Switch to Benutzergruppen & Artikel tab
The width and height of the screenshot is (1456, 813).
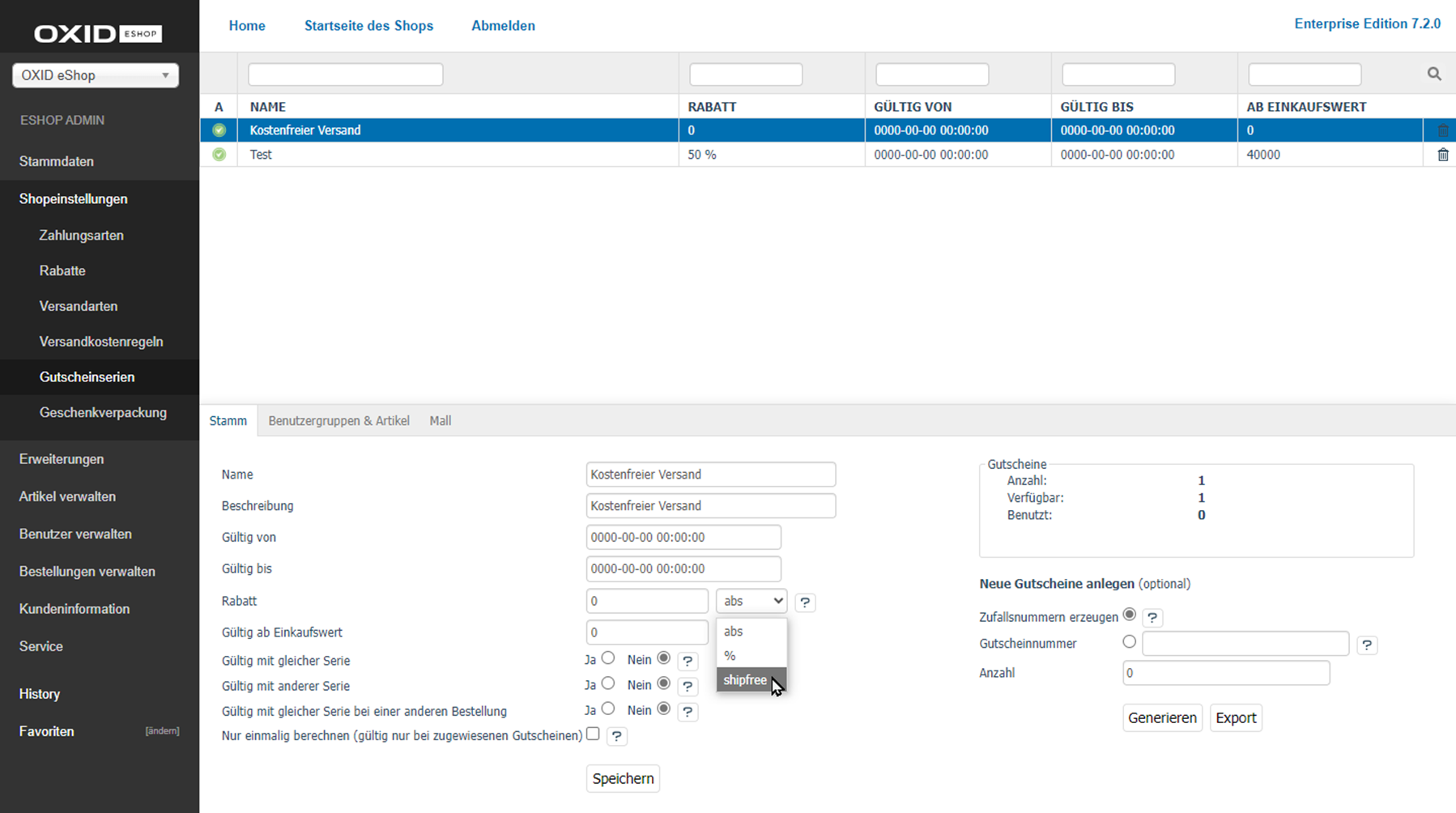(x=338, y=421)
